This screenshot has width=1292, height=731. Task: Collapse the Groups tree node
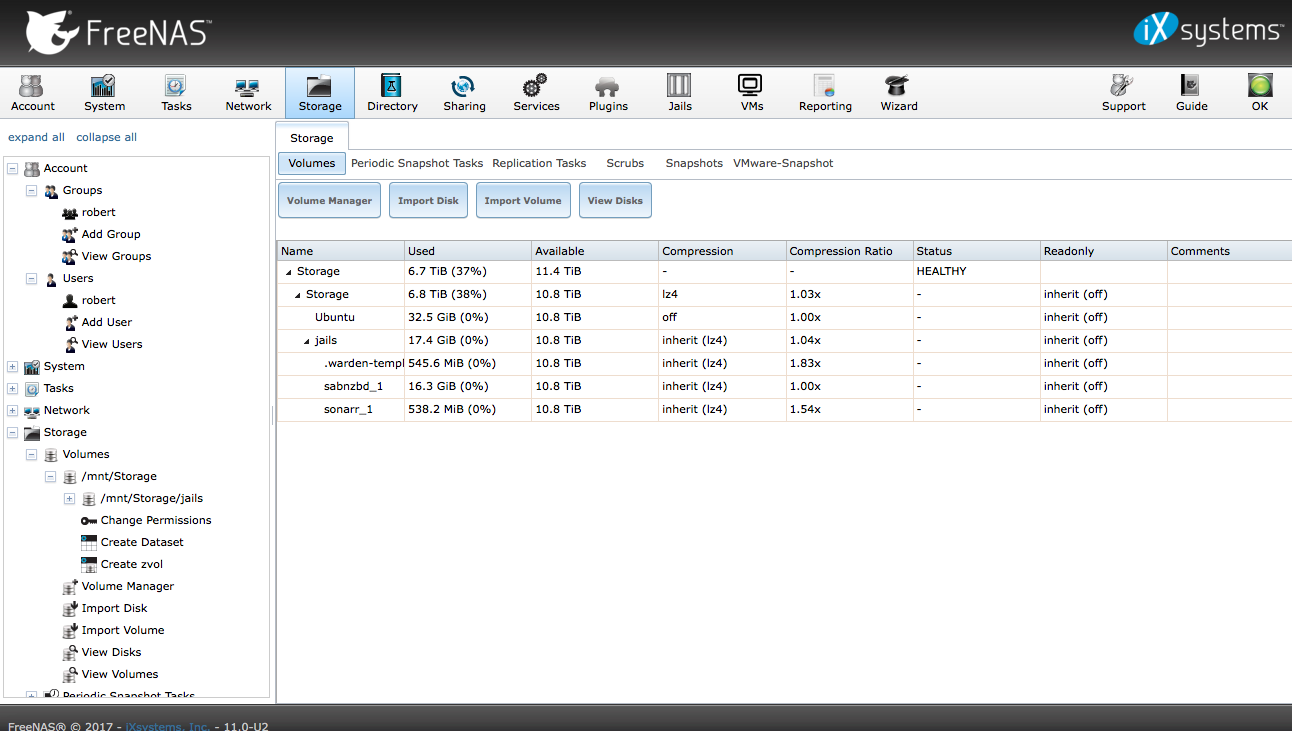click(31, 190)
